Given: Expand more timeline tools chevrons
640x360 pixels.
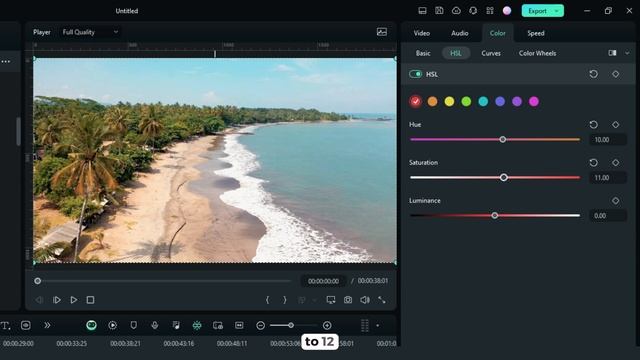Looking at the screenshot, I should click(x=47, y=325).
